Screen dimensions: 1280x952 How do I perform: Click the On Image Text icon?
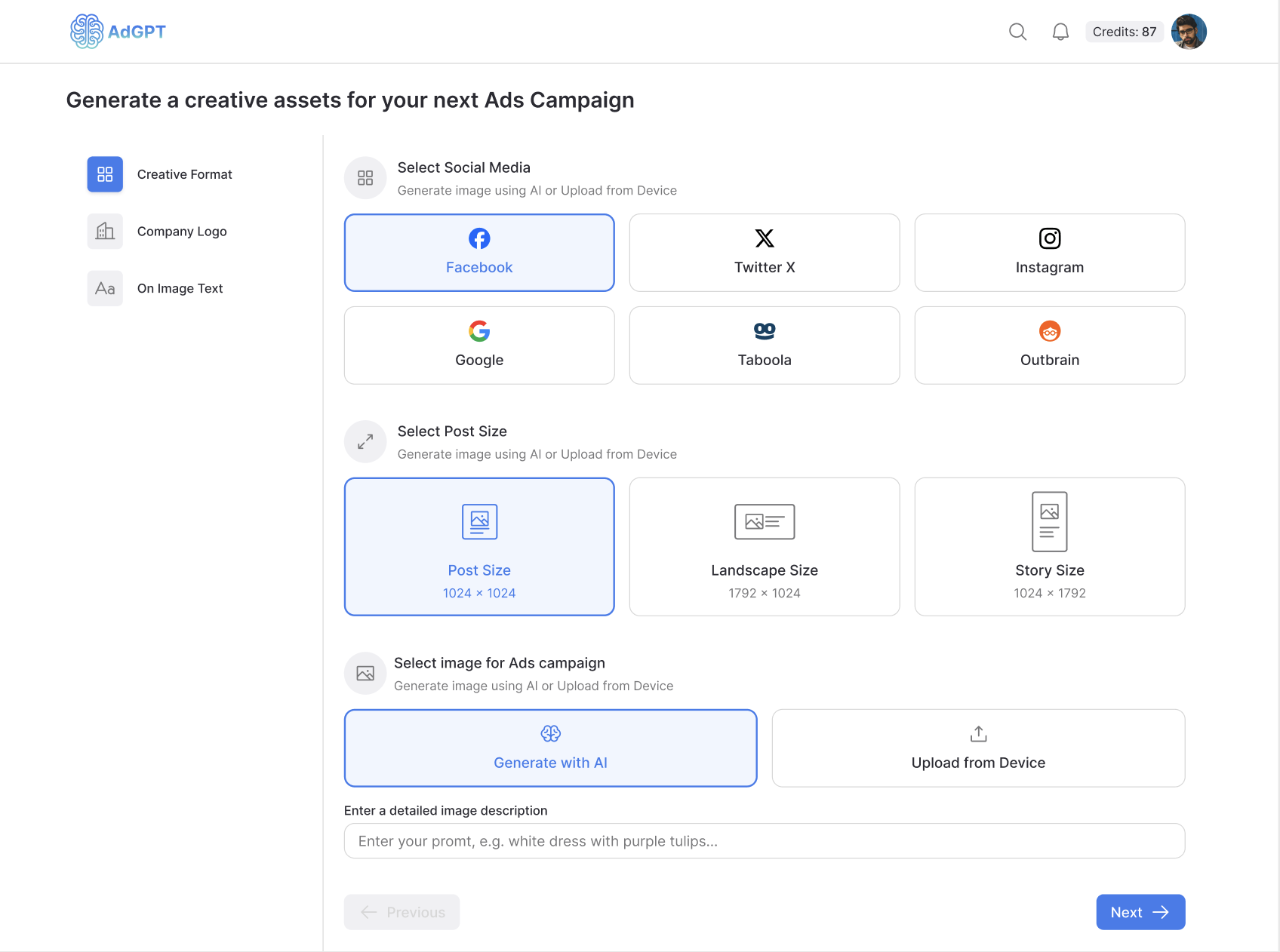point(105,288)
